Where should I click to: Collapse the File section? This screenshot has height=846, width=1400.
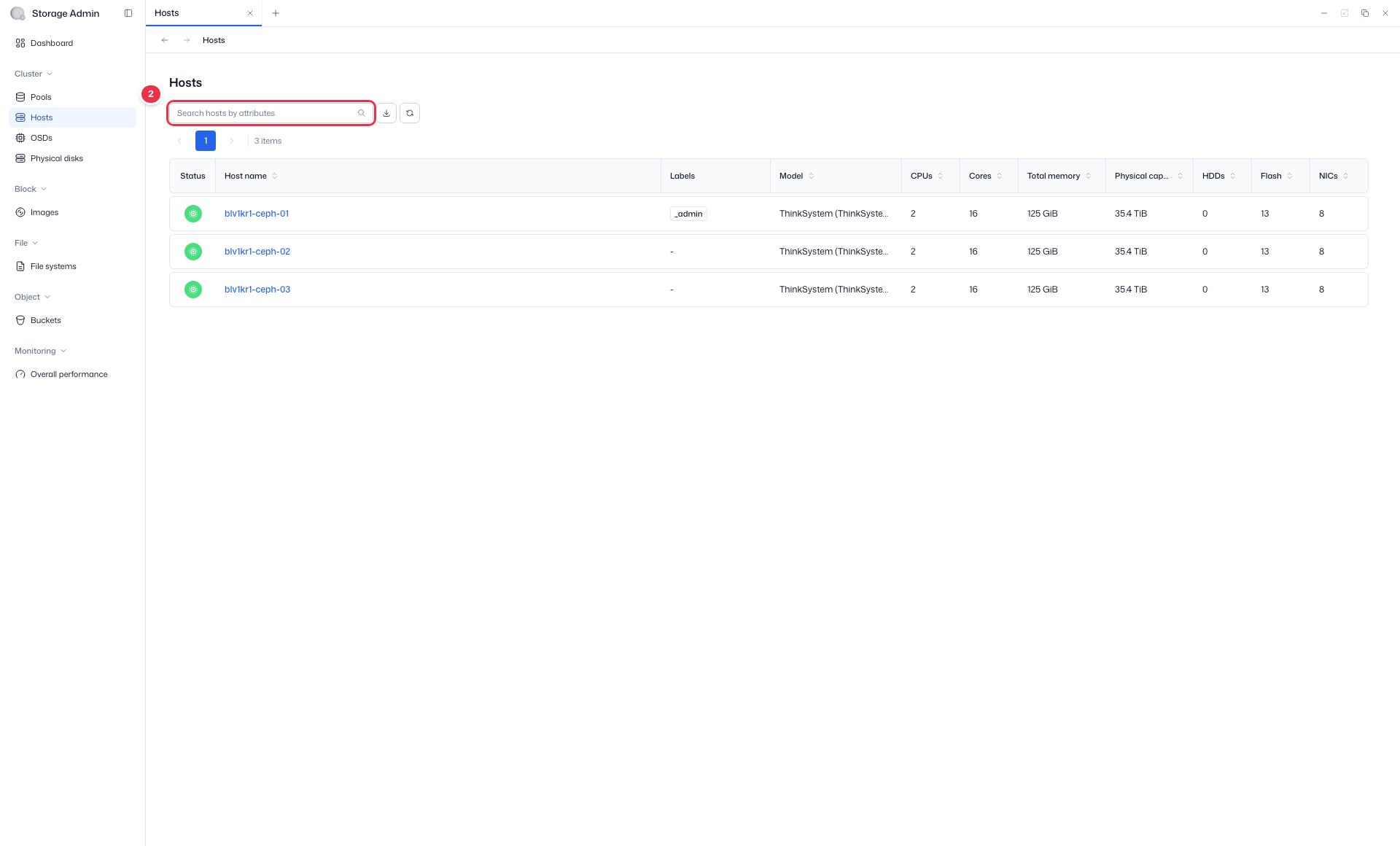pyautogui.click(x=26, y=243)
